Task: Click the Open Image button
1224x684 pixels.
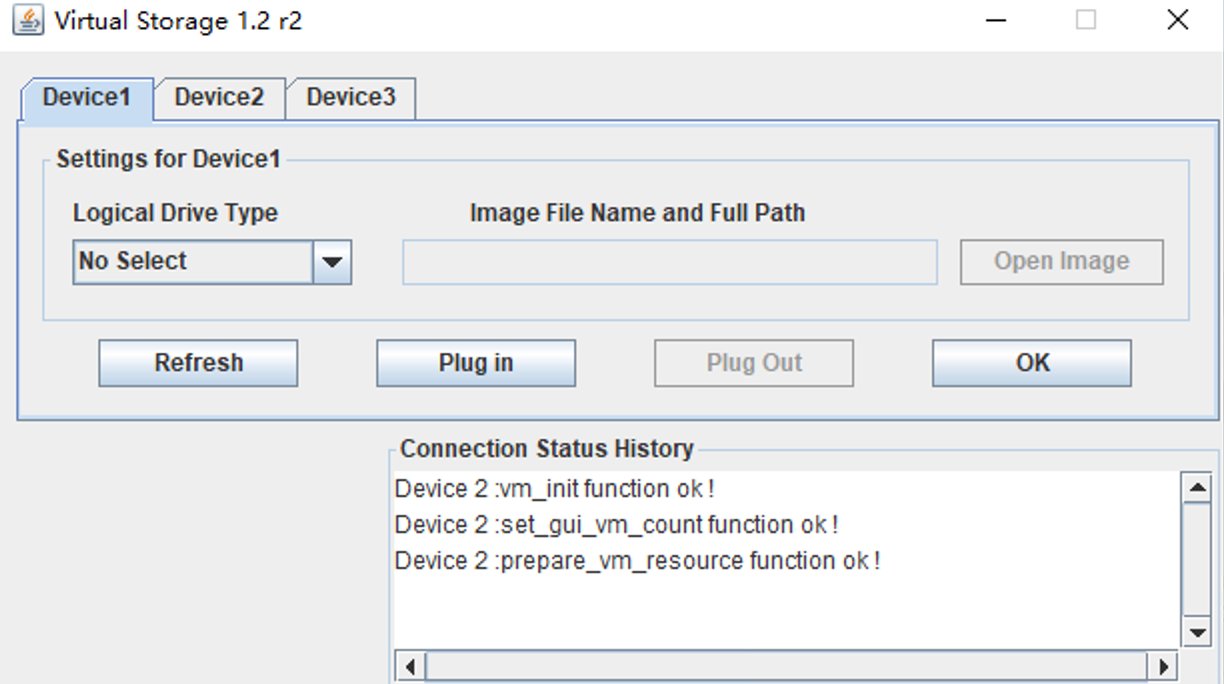Action: (1061, 262)
